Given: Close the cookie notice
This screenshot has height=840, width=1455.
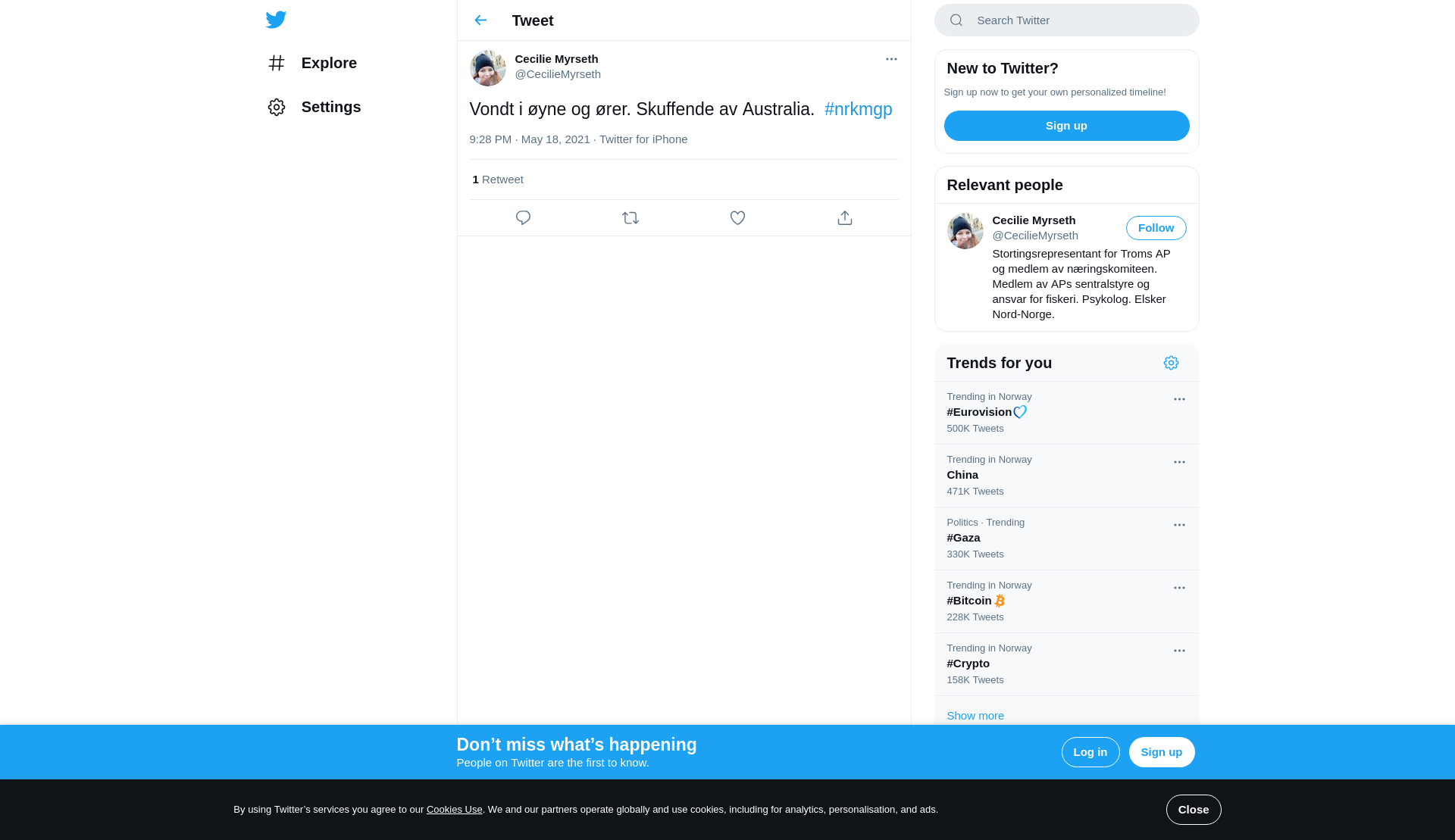Looking at the screenshot, I should click(x=1193, y=810).
